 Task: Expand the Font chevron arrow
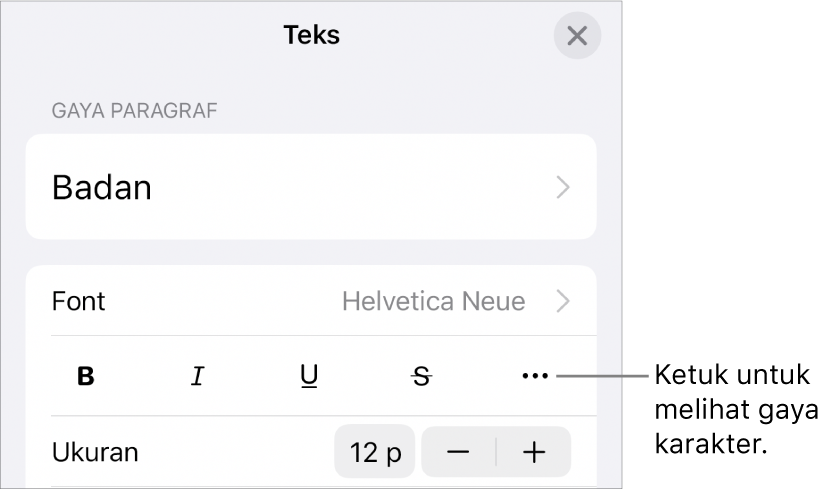point(563,301)
